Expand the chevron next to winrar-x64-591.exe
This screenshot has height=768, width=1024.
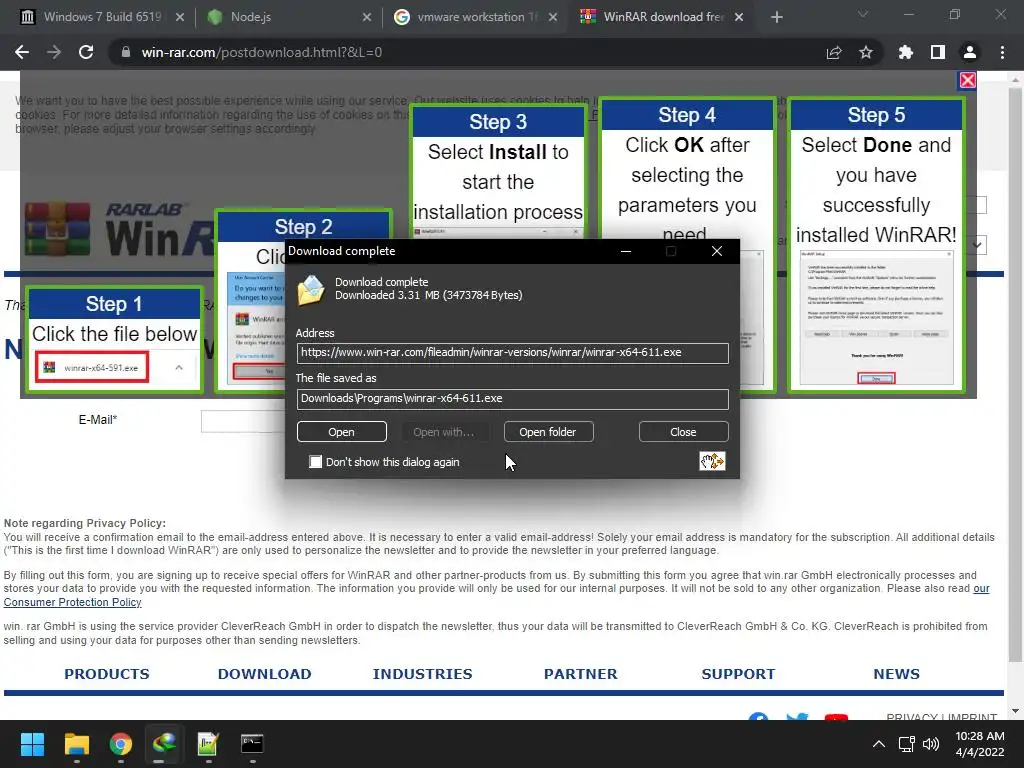point(179,368)
